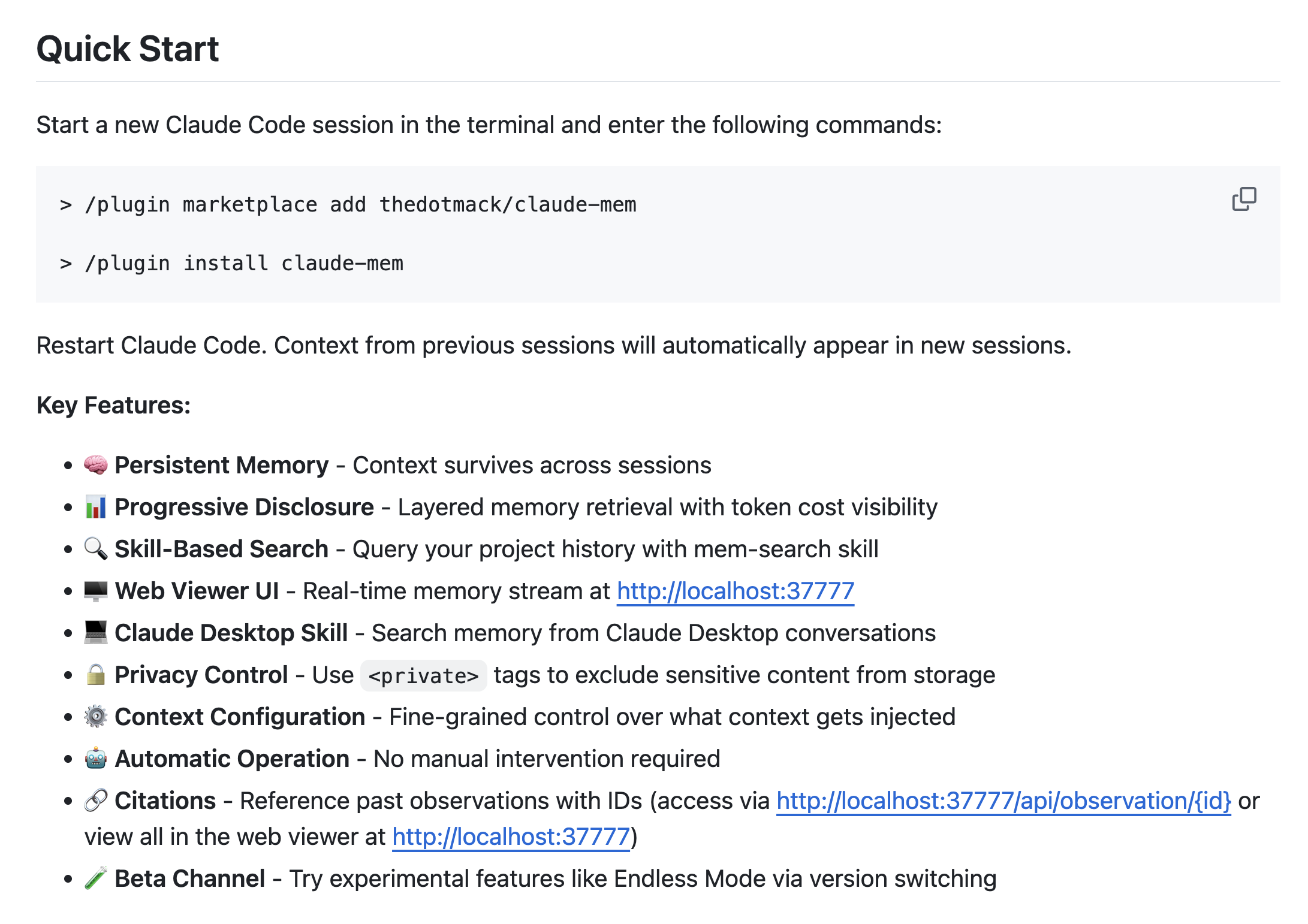Image resolution: width=1308 pixels, height=924 pixels.
Task: Click the copy code button
Action: coord(1244,199)
